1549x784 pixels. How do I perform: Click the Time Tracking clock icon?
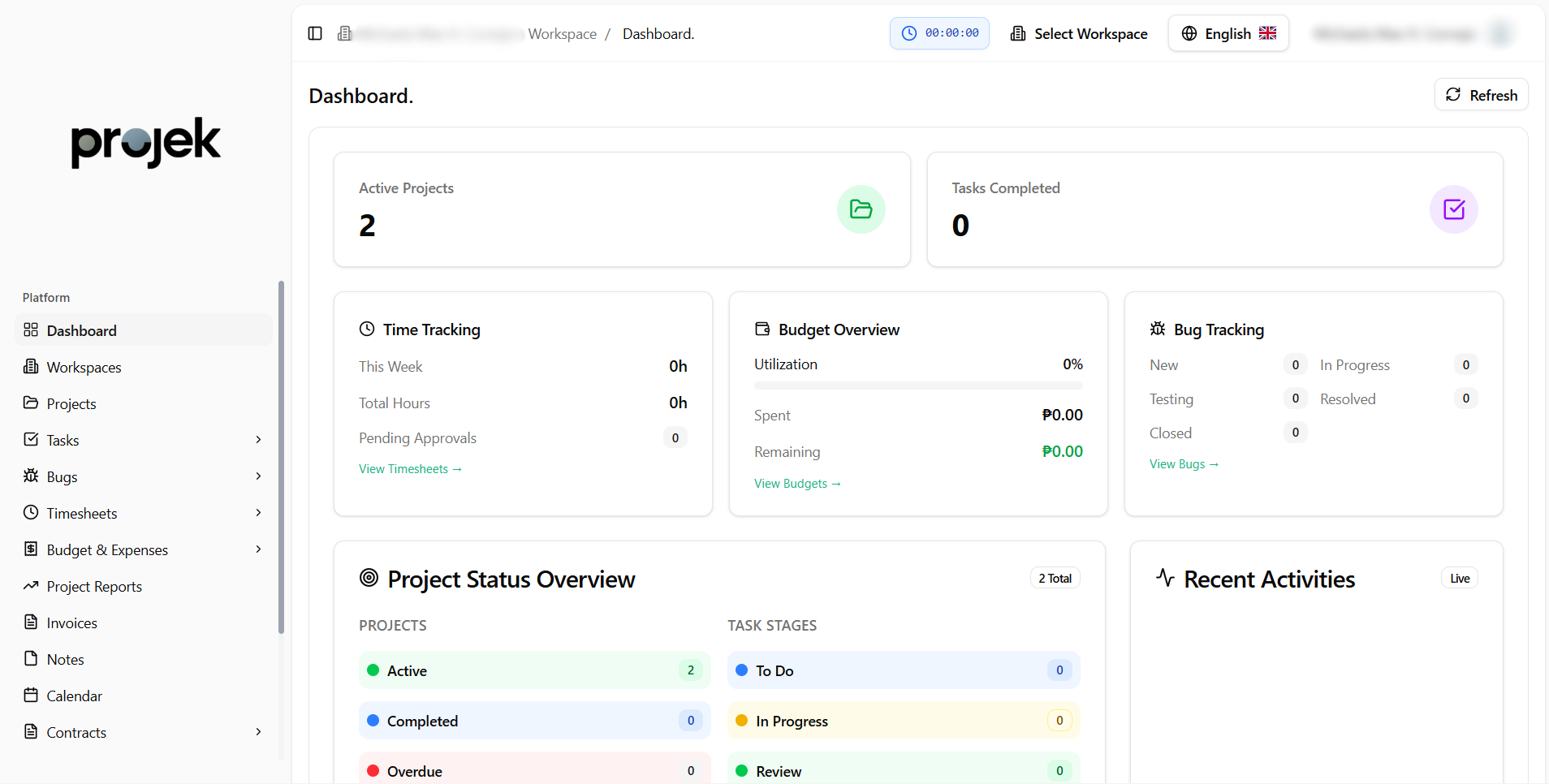pyautogui.click(x=367, y=329)
